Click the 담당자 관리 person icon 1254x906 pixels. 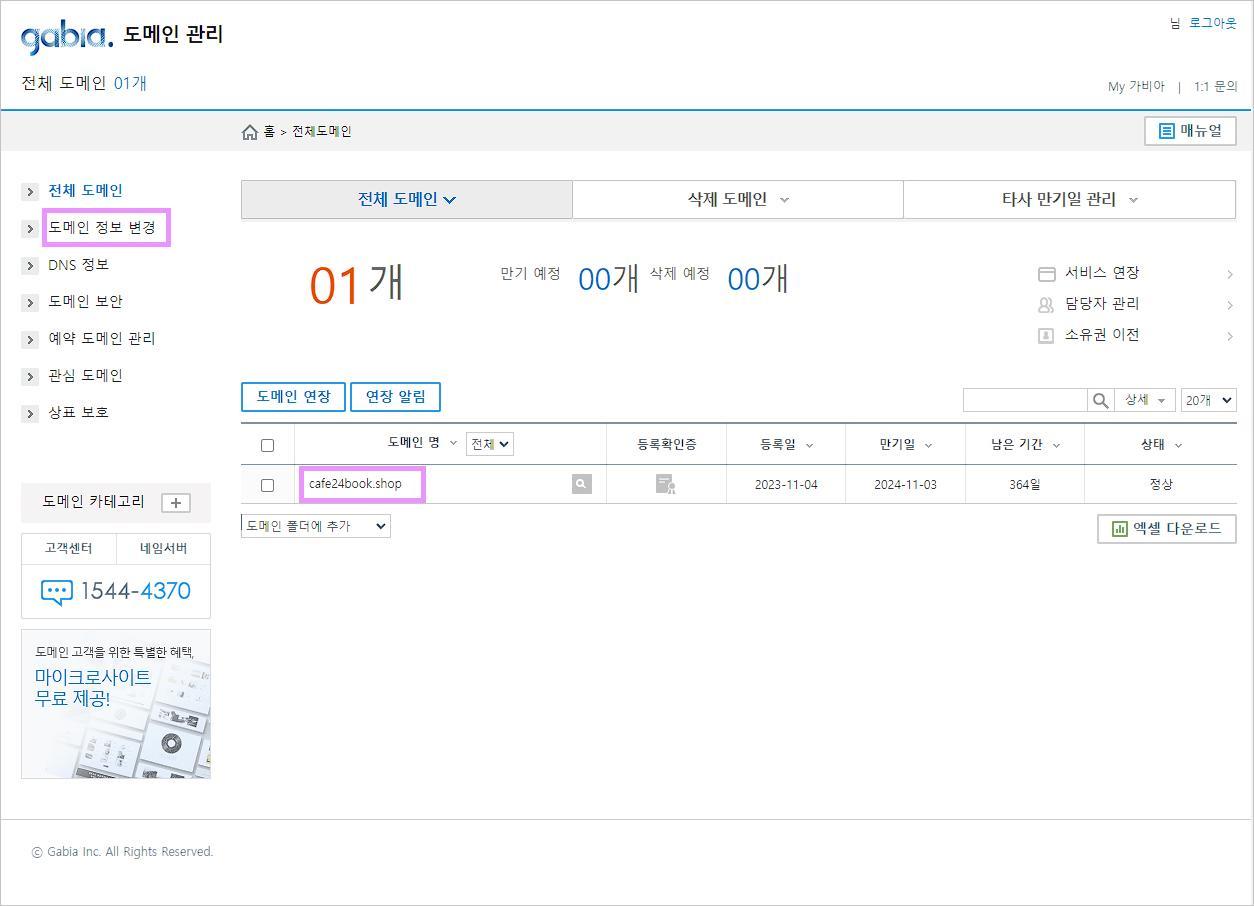[x=1046, y=304]
